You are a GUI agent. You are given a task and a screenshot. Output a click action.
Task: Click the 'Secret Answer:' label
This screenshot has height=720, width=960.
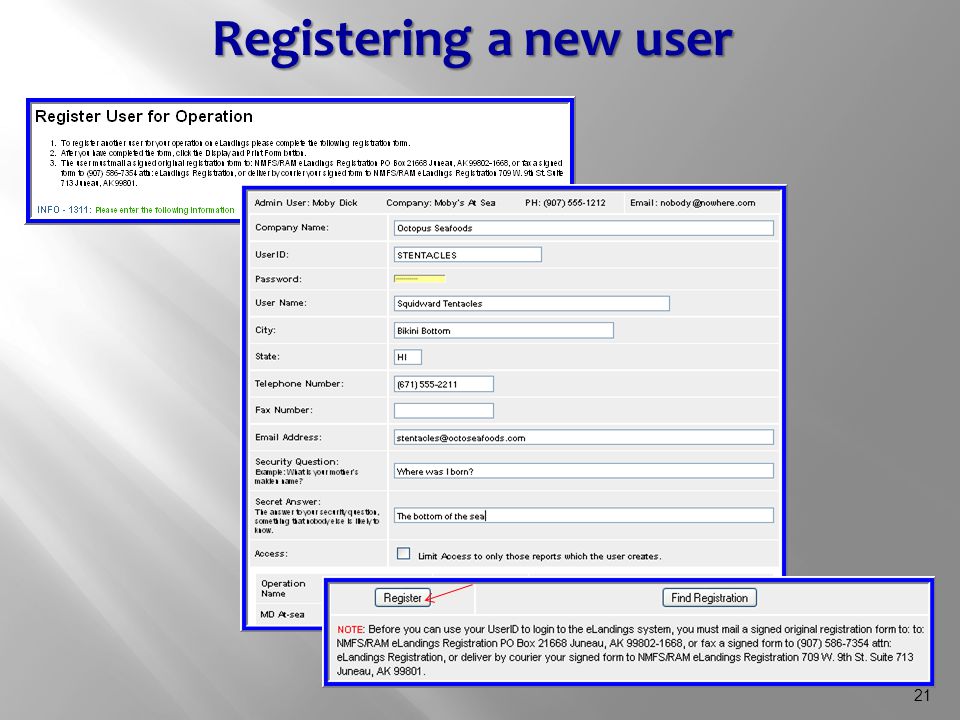point(288,501)
